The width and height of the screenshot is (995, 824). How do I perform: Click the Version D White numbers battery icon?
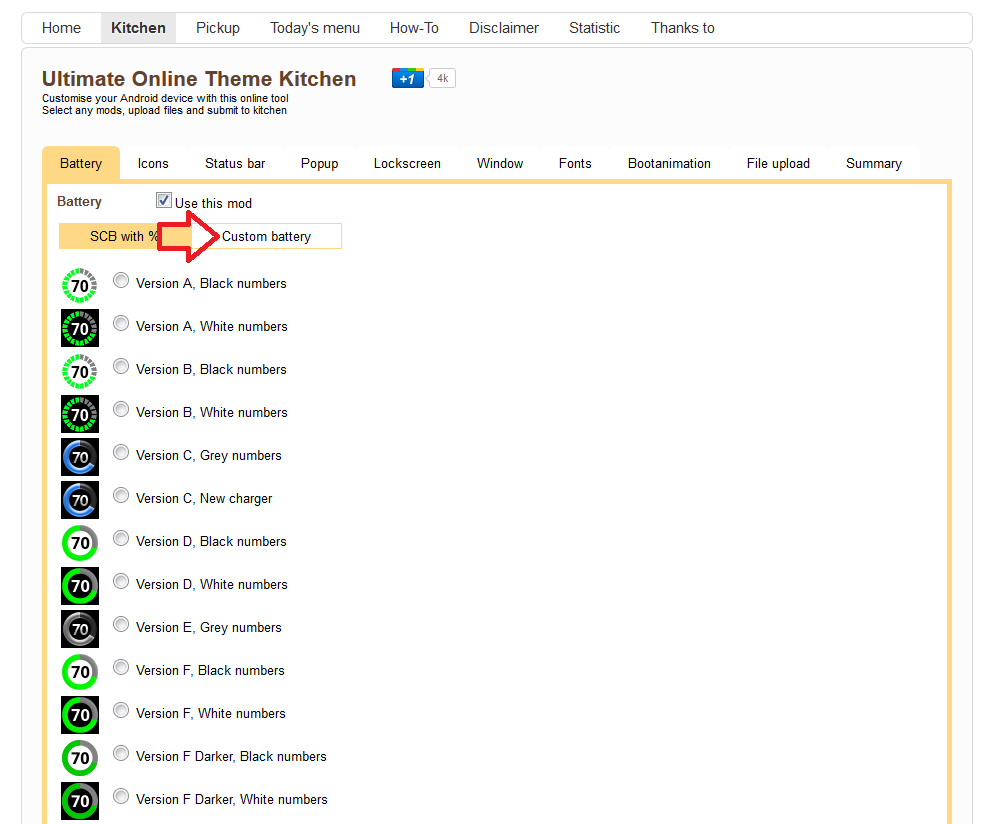(80, 586)
